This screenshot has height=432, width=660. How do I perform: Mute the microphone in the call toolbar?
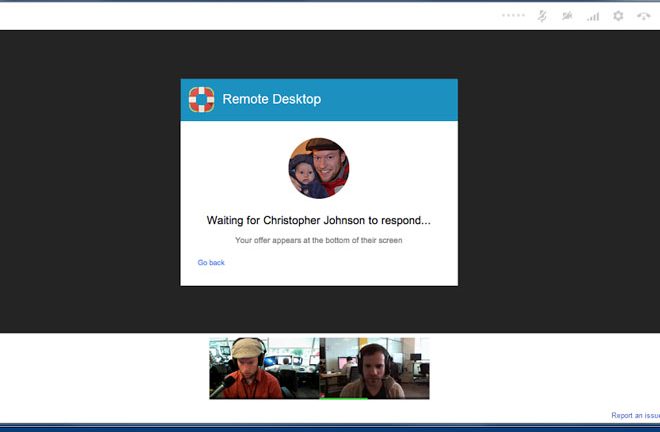[542, 16]
